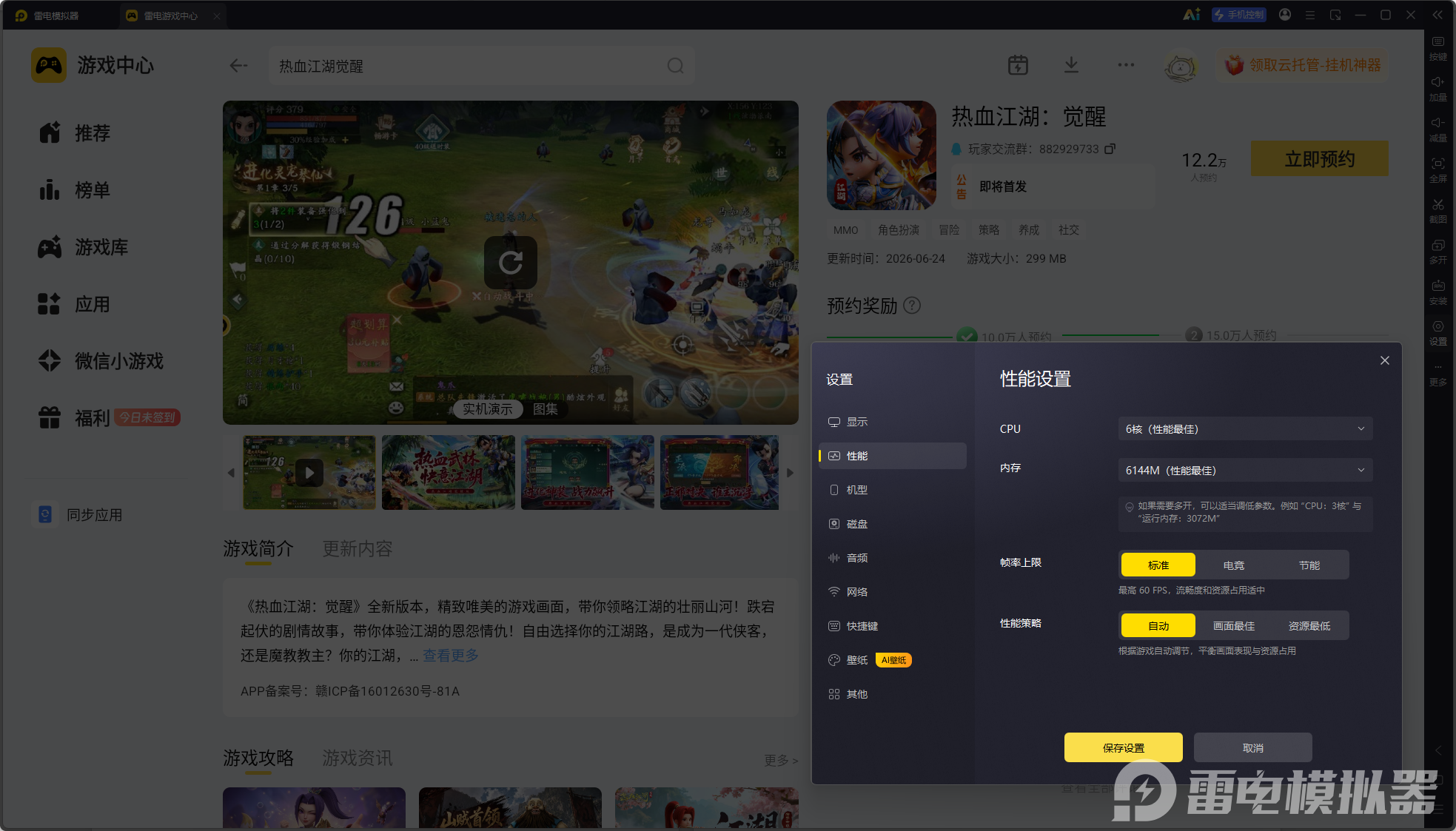Copy the player group number 882929733

pos(1110,149)
